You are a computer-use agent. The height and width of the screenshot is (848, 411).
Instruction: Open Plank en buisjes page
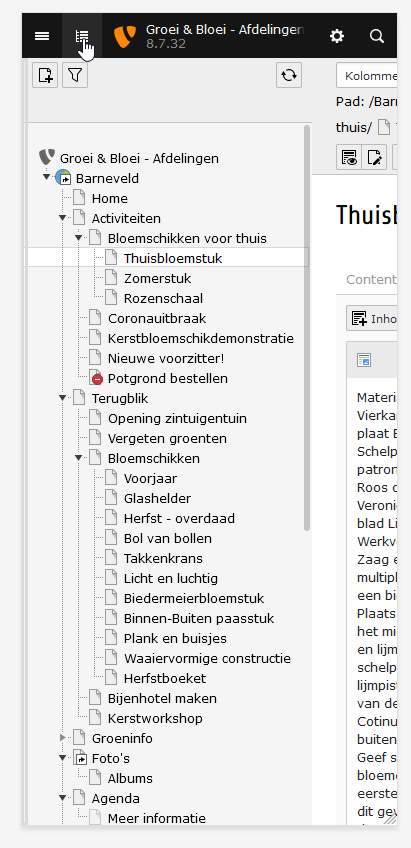pyautogui.click(x=175, y=638)
